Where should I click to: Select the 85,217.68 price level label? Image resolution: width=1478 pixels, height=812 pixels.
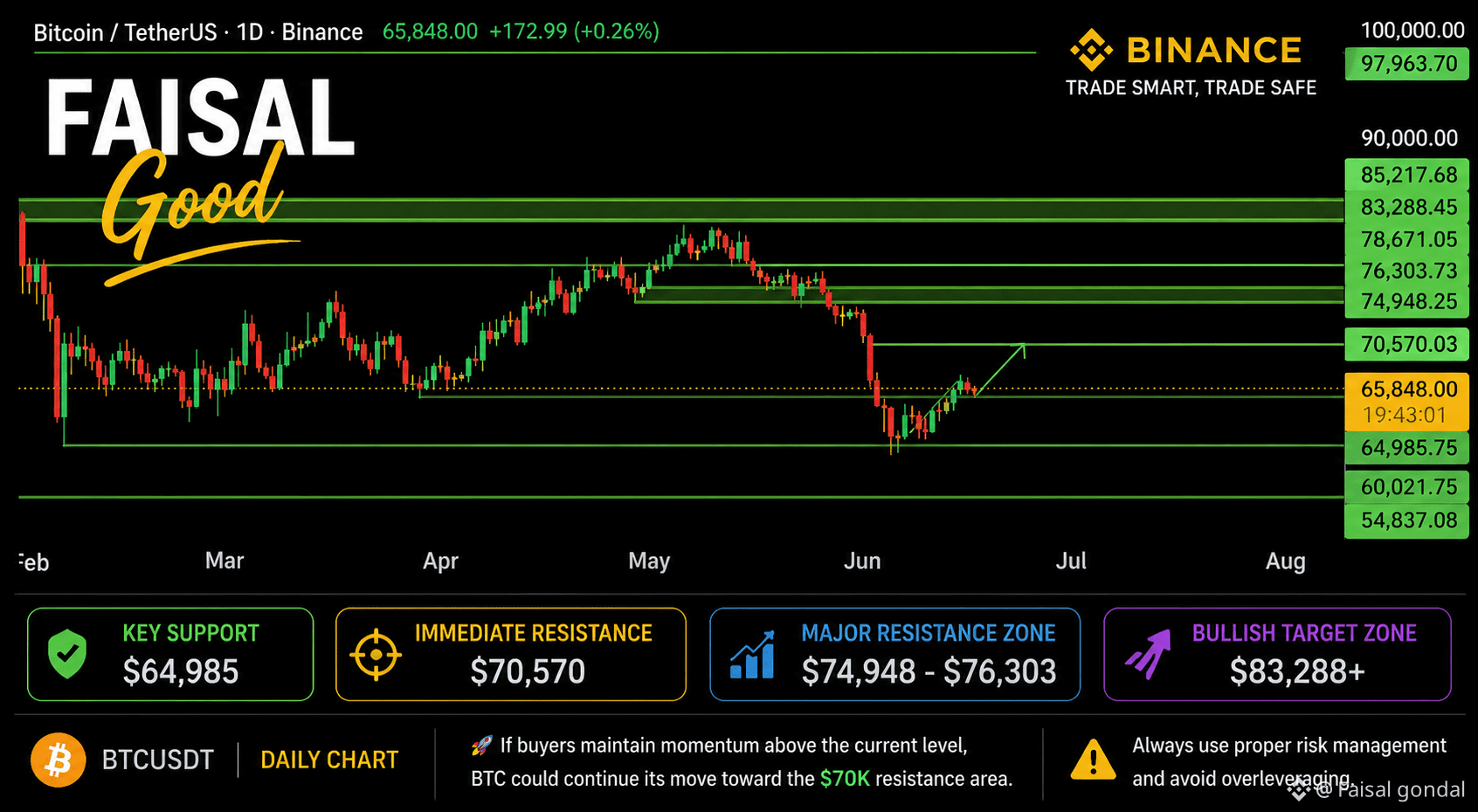pos(1406,175)
